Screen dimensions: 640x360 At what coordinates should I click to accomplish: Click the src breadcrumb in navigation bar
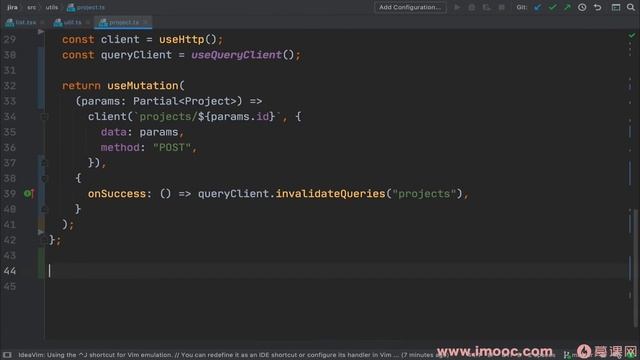[31, 7]
